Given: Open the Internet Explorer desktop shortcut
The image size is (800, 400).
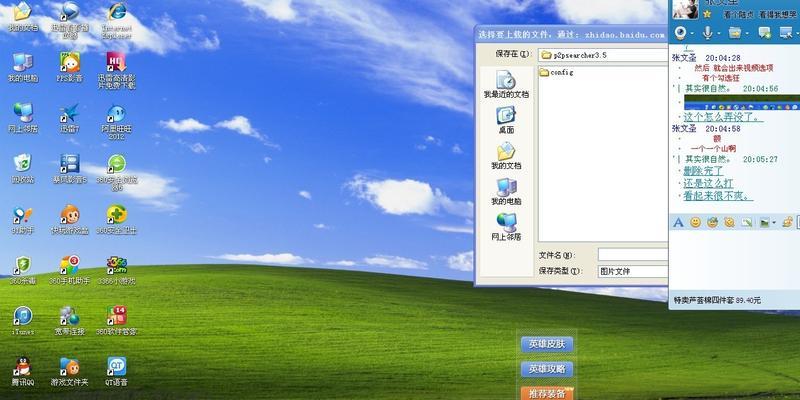Looking at the screenshot, I should coord(116,19).
